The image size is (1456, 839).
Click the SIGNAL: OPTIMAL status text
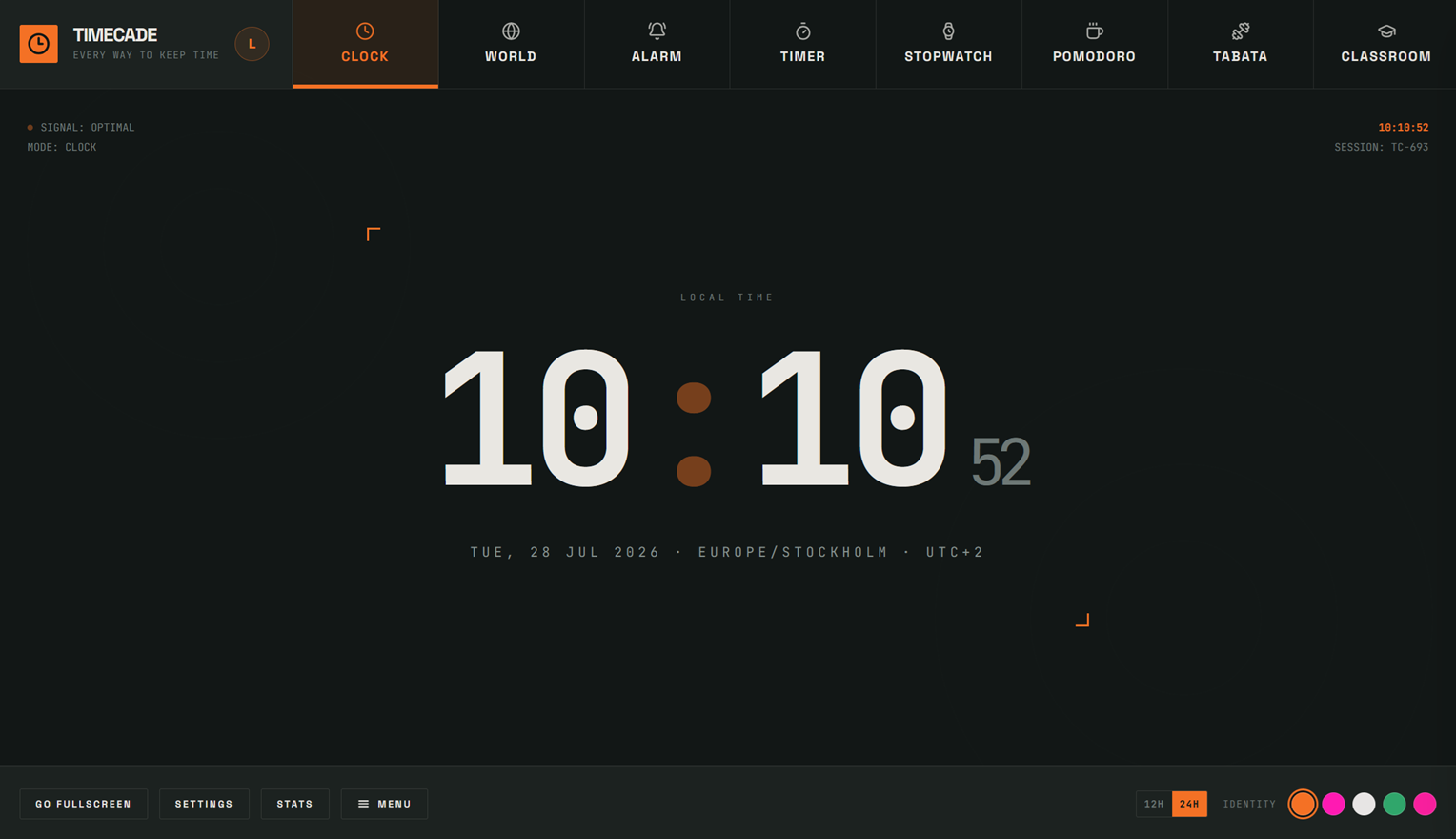87,127
